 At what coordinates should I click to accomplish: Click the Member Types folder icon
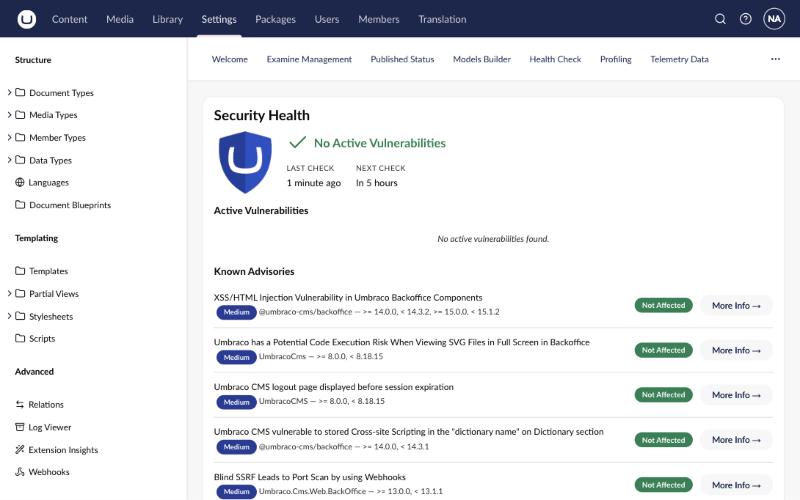point(20,137)
